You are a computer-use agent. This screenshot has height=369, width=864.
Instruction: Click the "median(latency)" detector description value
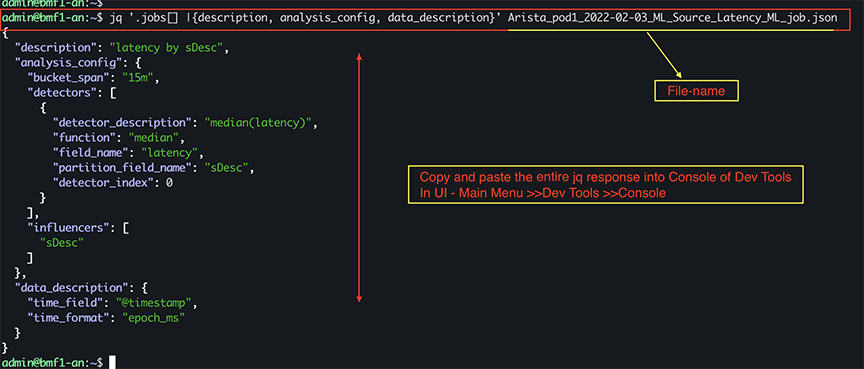(x=261, y=122)
